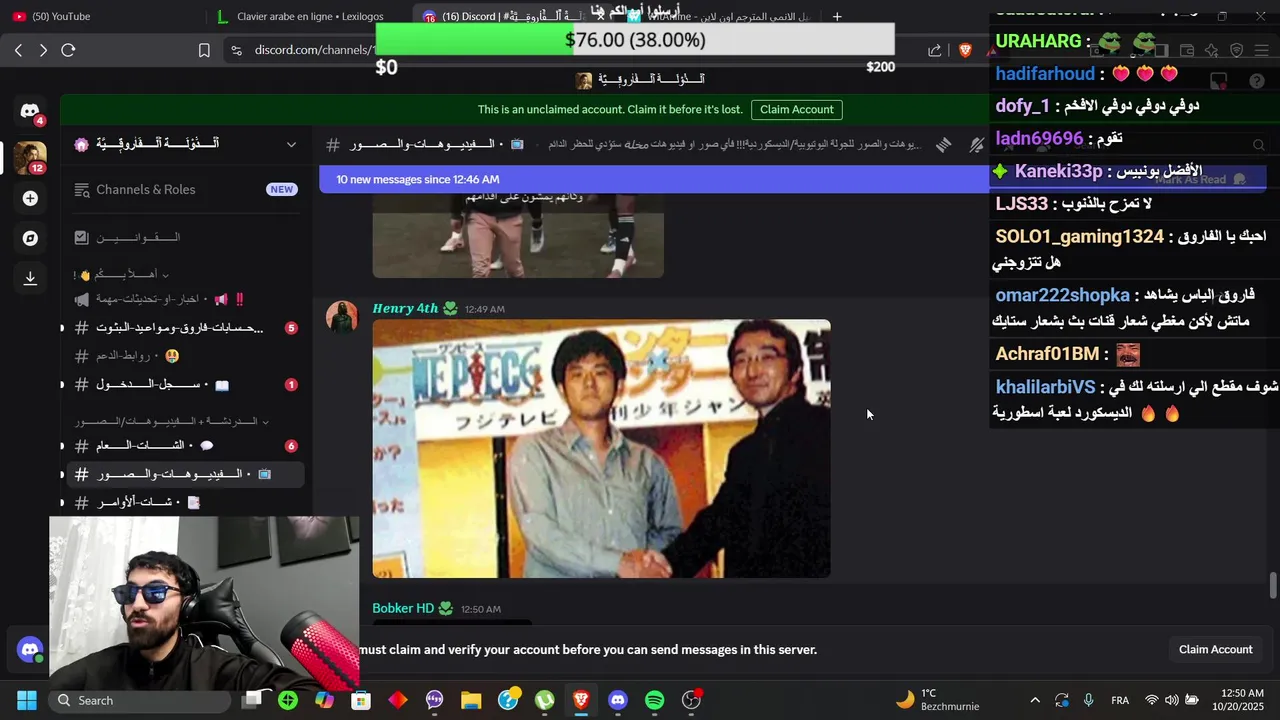
Task: Click Claim Account beside message box
Action: click(1215, 650)
